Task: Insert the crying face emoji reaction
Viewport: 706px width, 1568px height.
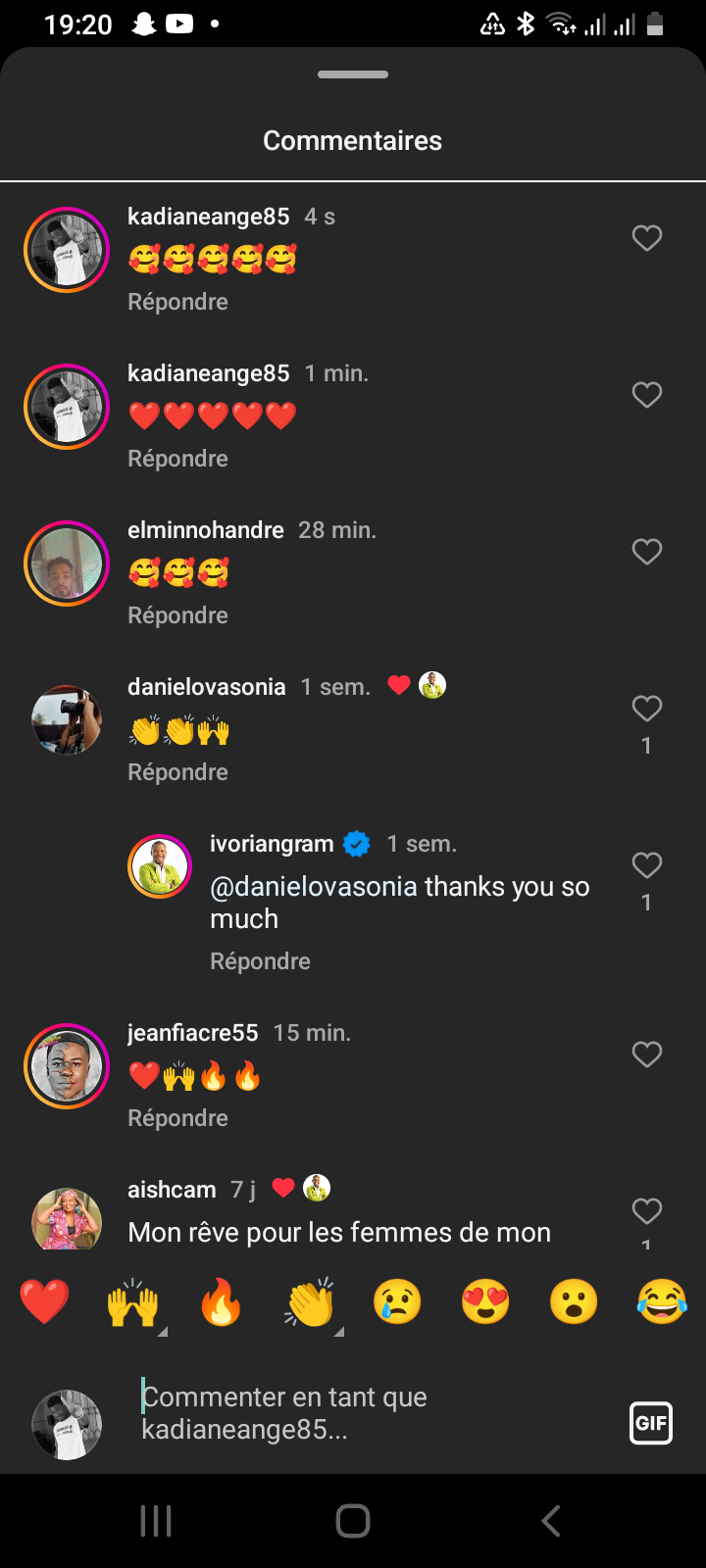Action: pyautogui.click(x=397, y=1302)
